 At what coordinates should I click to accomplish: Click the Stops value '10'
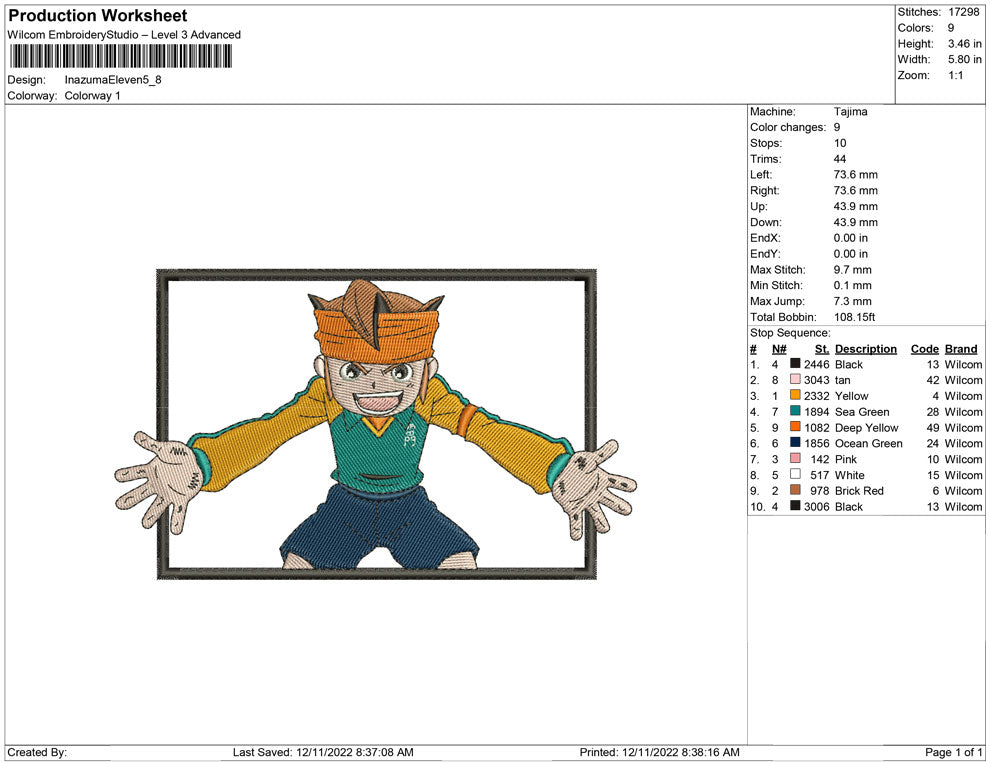840,143
